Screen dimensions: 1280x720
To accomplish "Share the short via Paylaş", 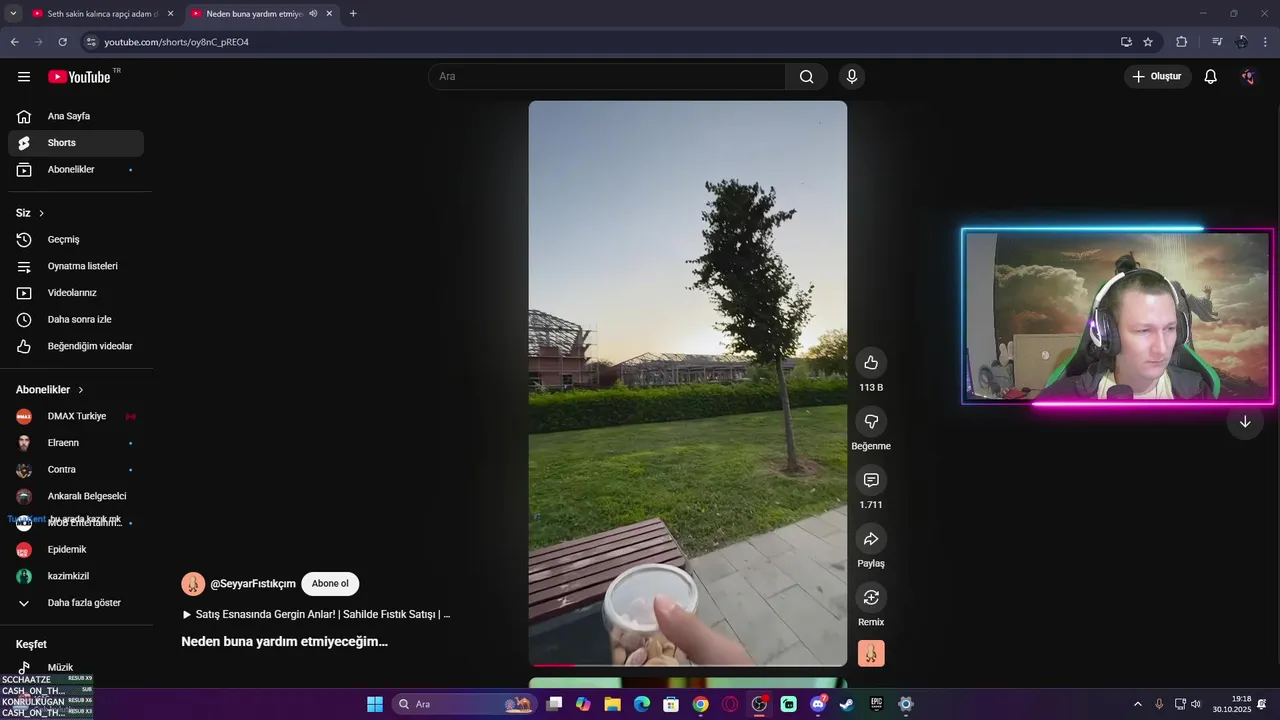I will coord(871,539).
